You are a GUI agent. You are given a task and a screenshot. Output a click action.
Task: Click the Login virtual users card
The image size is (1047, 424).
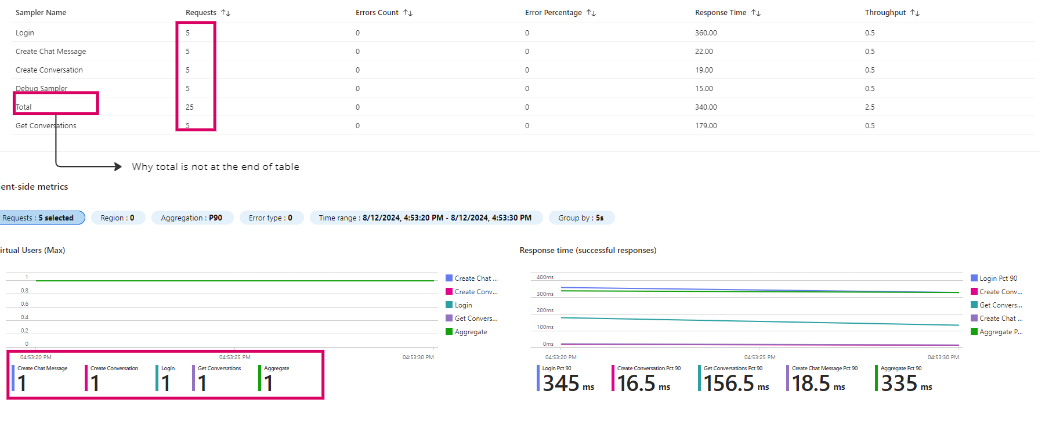pyautogui.click(x=167, y=378)
